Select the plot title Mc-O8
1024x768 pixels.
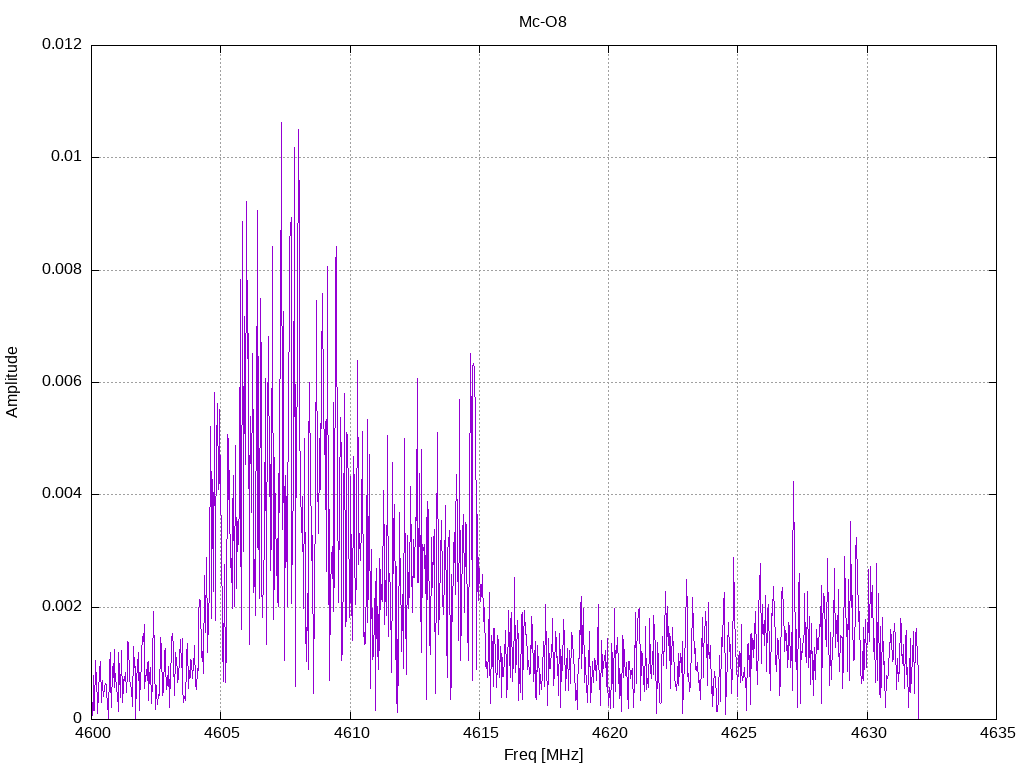[543, 22]
